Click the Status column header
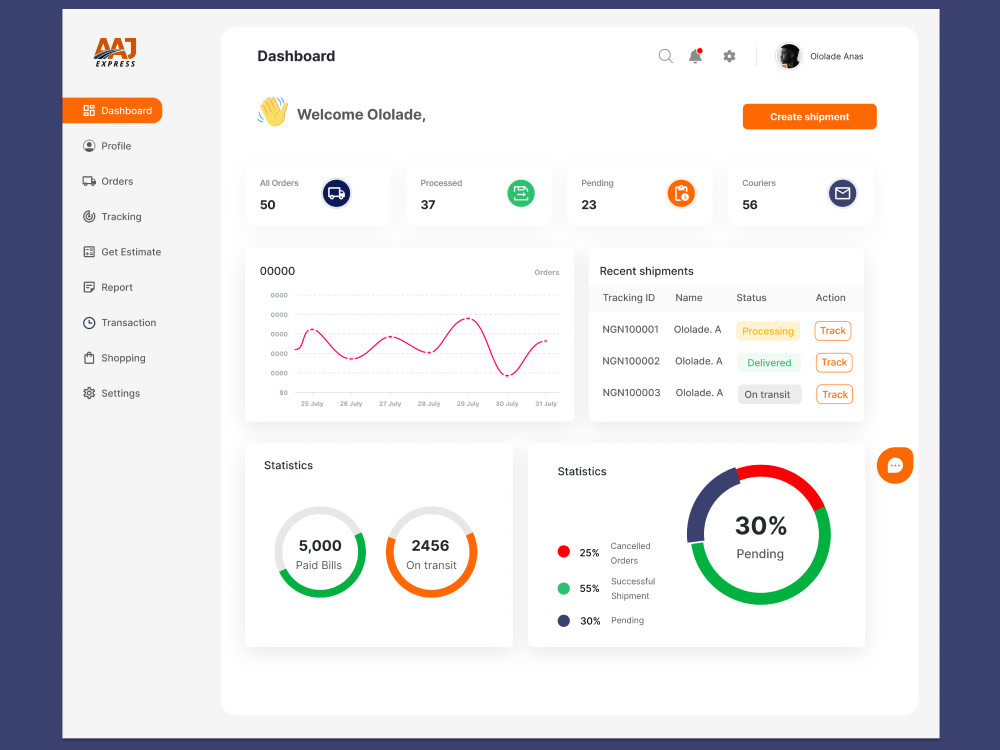This screenshot has height=750, width=1000. point(751,298)
